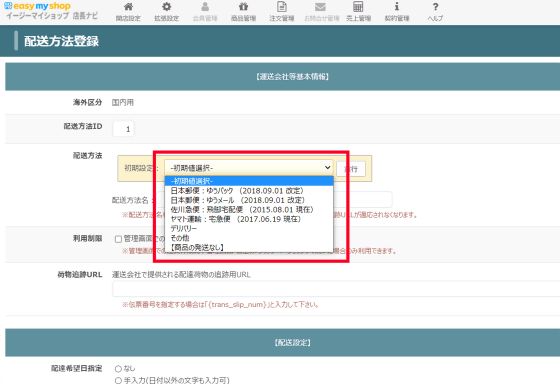Screen dimensions: 560x384
Task: Open the 会員管理 person icon menu
Action: tap(205, 12)
